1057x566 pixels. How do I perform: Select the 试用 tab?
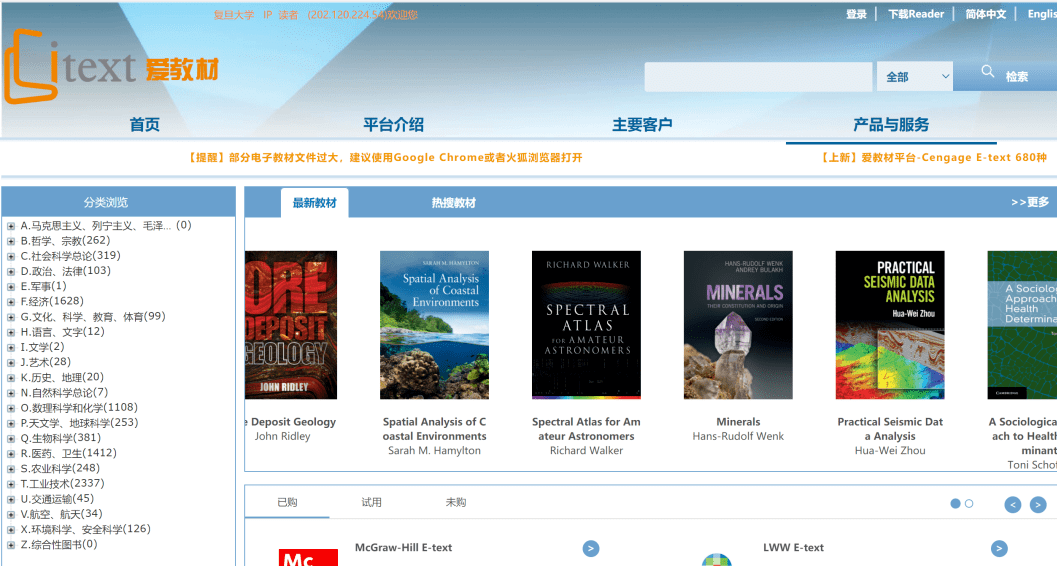[371, 502]
